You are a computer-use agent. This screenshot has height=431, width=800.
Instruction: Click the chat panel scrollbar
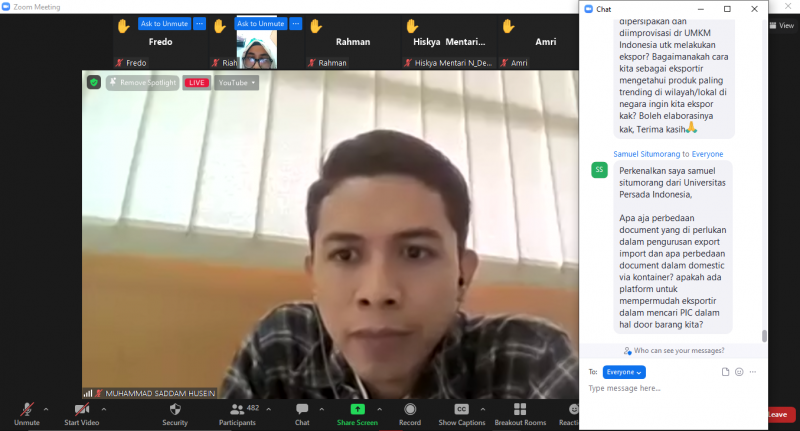pyautogui.click(x=764, y=336)
